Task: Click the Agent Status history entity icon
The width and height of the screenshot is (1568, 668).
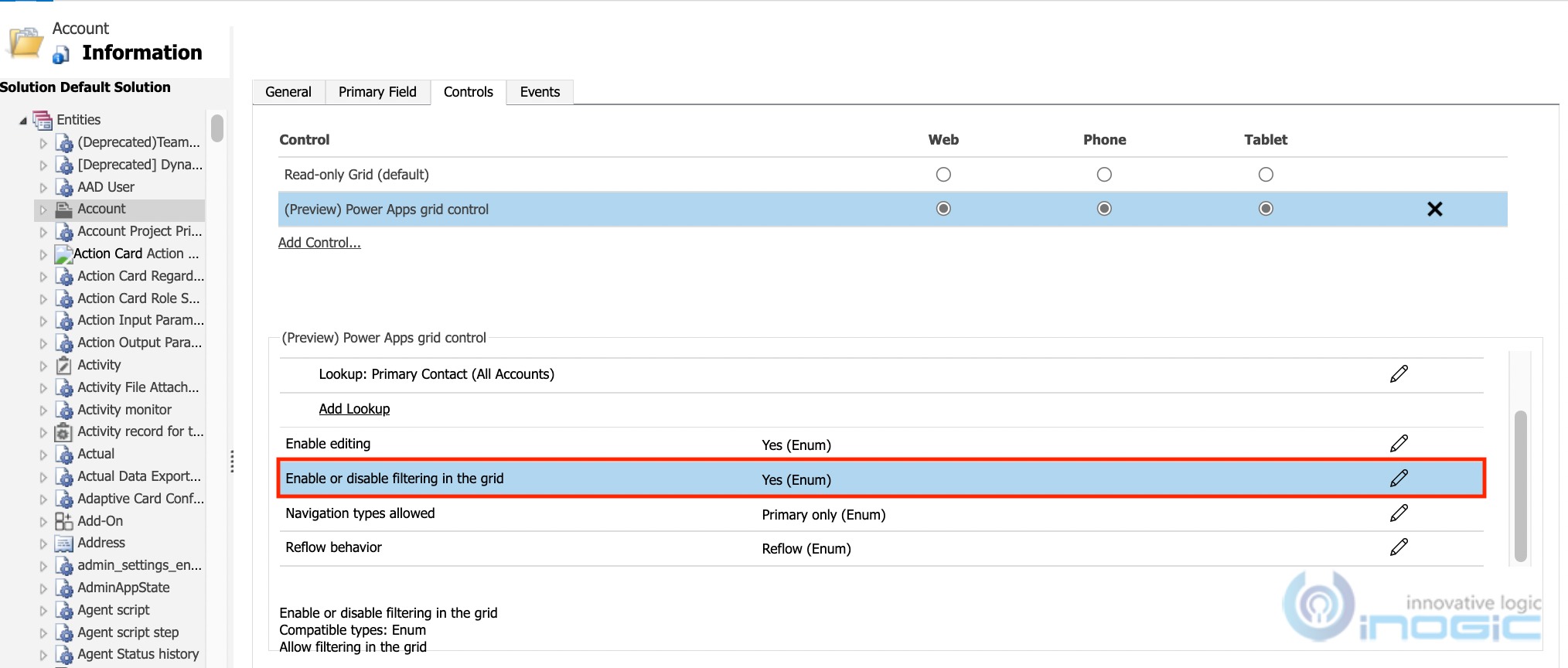Action: [x=64, y=655]
